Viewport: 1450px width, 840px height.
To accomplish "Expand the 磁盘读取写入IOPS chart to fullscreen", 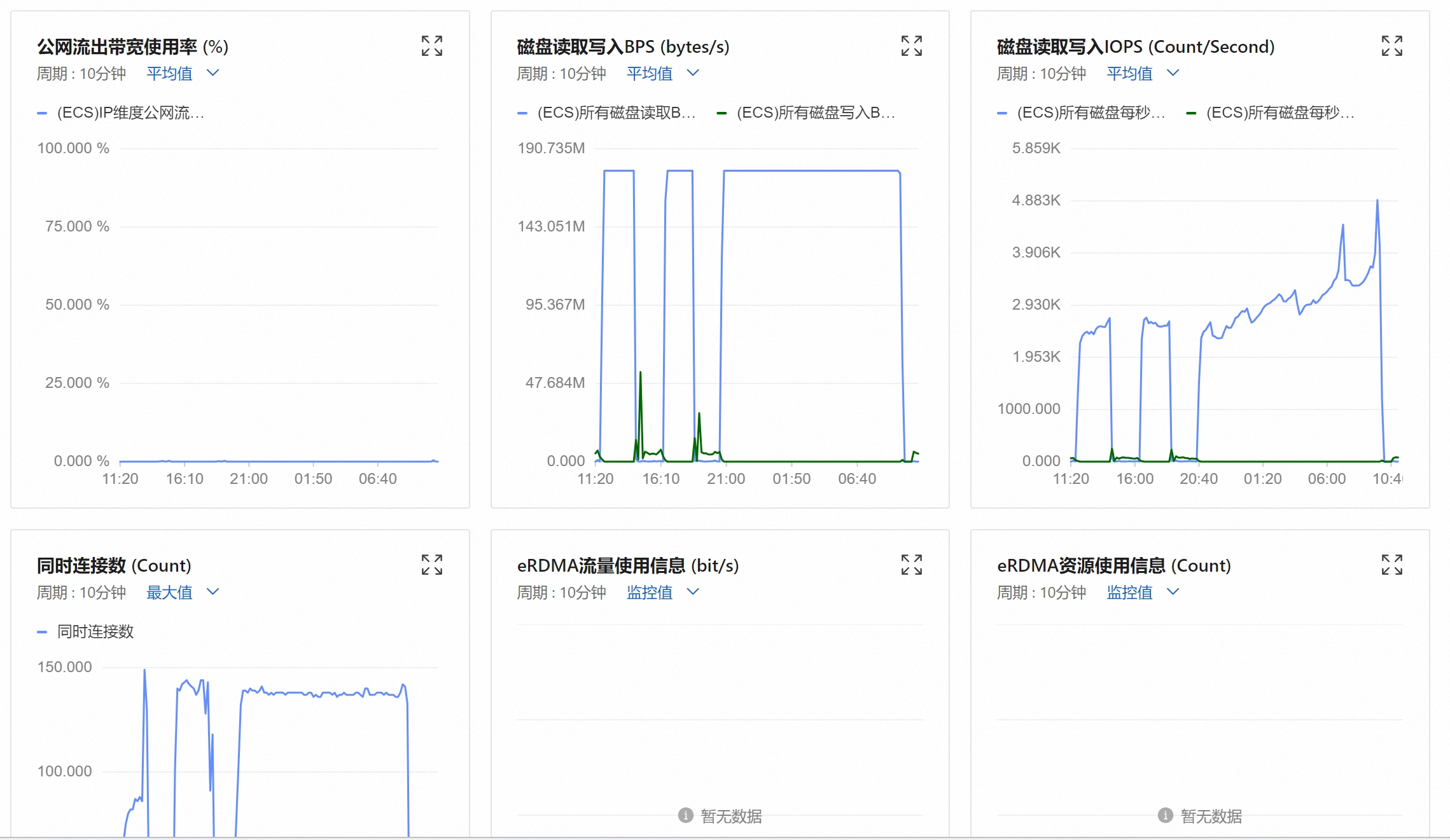I will (1392, 46).
